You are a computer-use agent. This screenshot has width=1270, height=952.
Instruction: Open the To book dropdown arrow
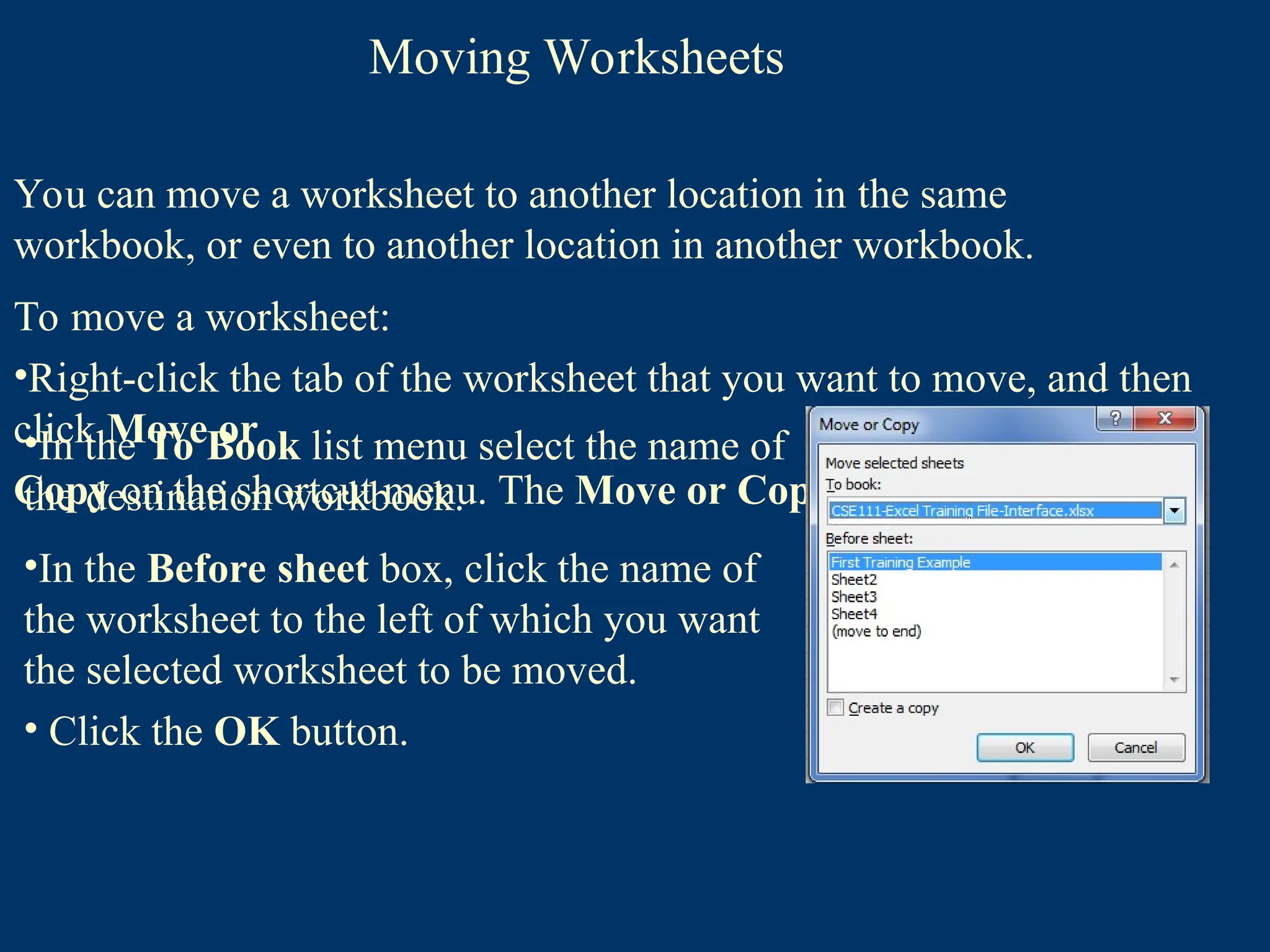(x=1174, y=511)
